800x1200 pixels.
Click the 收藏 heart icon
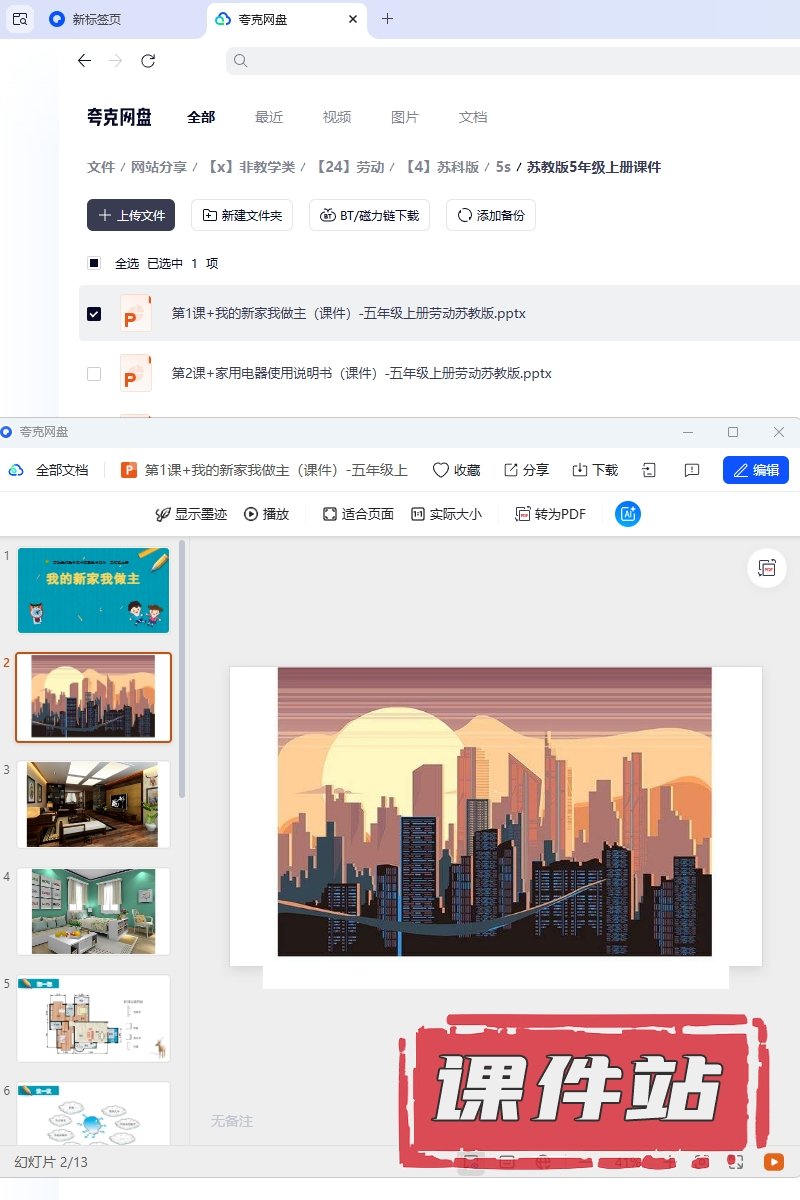pyautogui.click(x=441, y=470)
